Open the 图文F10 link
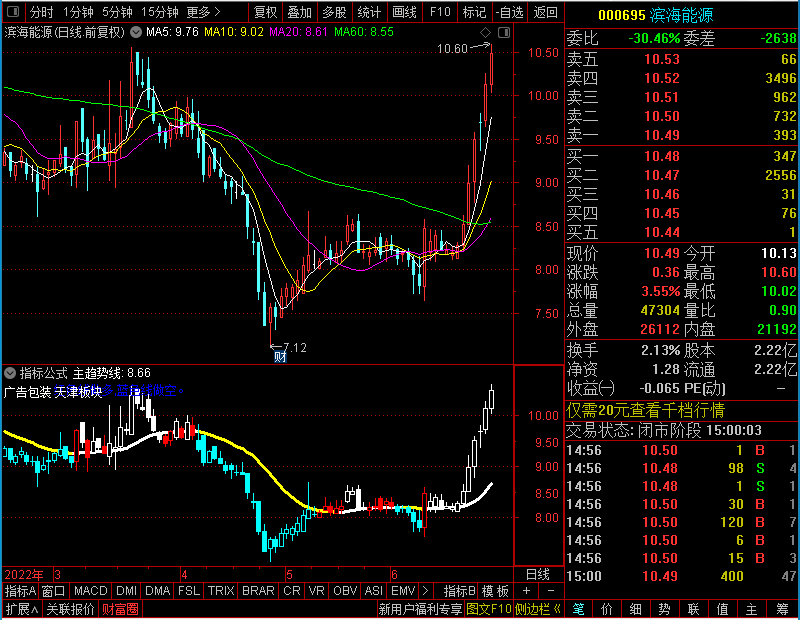 (489, 609)
